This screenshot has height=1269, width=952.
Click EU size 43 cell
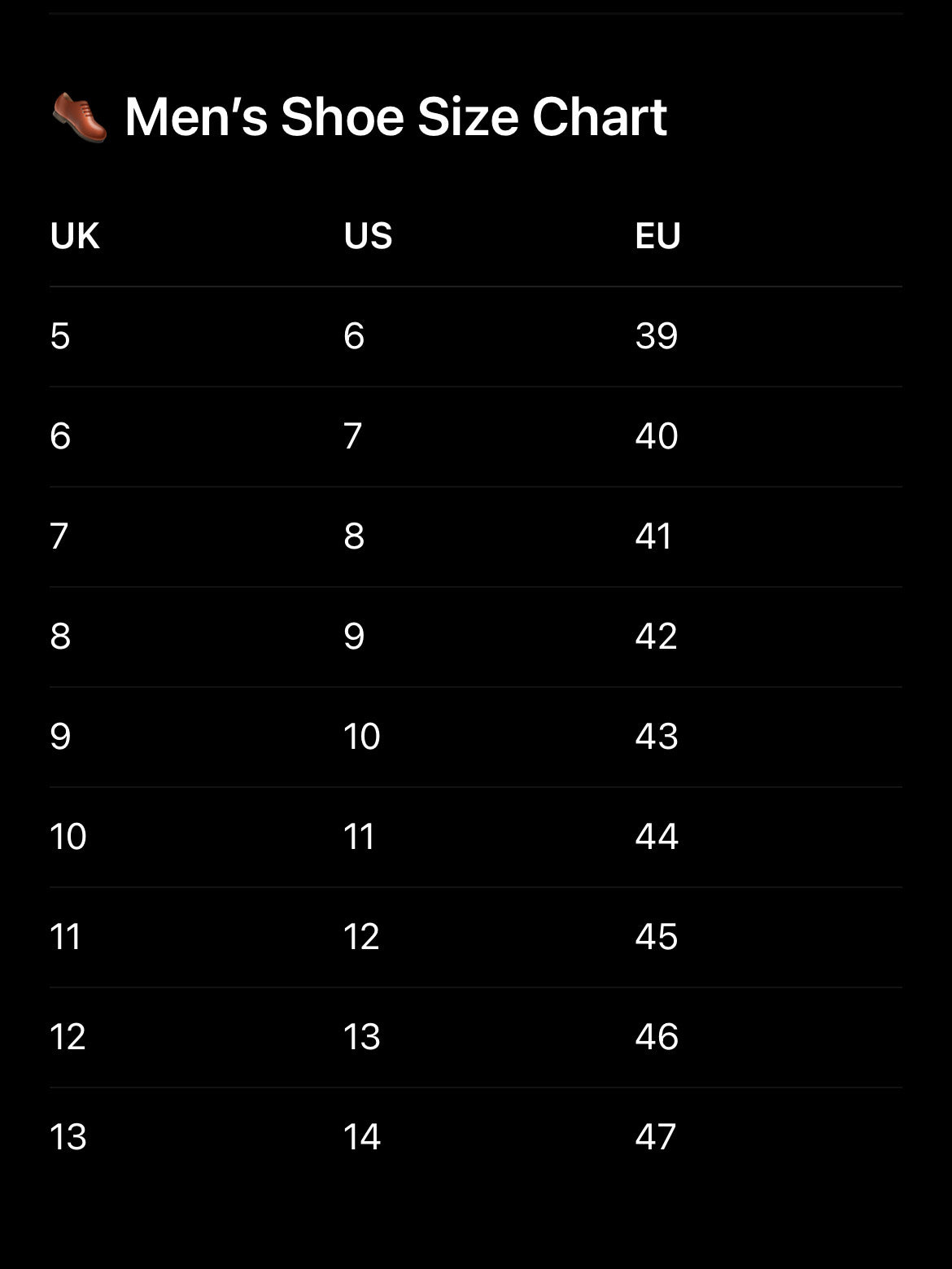(657, 737)
